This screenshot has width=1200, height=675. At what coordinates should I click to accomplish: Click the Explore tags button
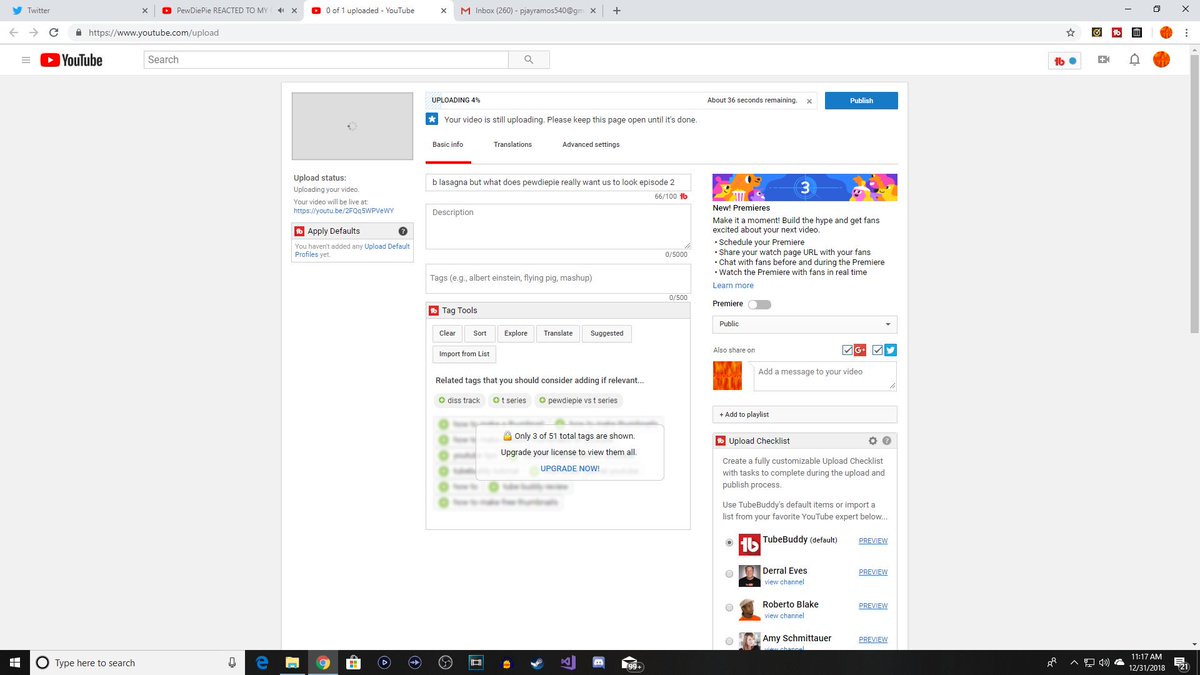tap(516, 333)
